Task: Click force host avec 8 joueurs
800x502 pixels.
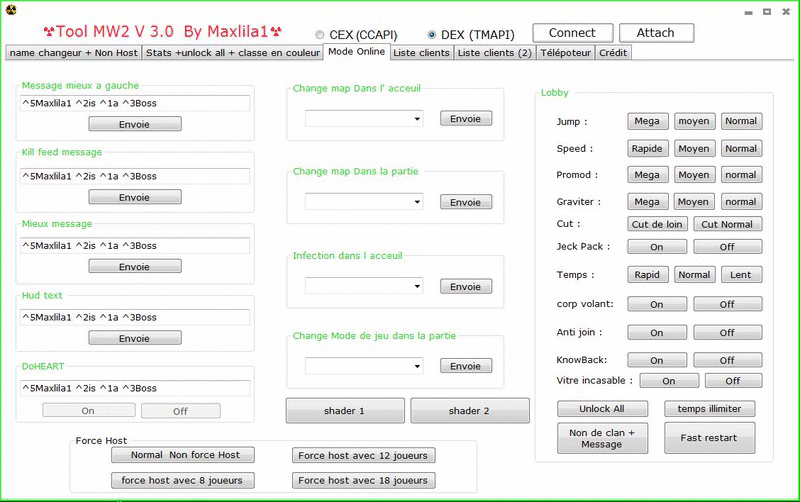Action: [183, 481]
